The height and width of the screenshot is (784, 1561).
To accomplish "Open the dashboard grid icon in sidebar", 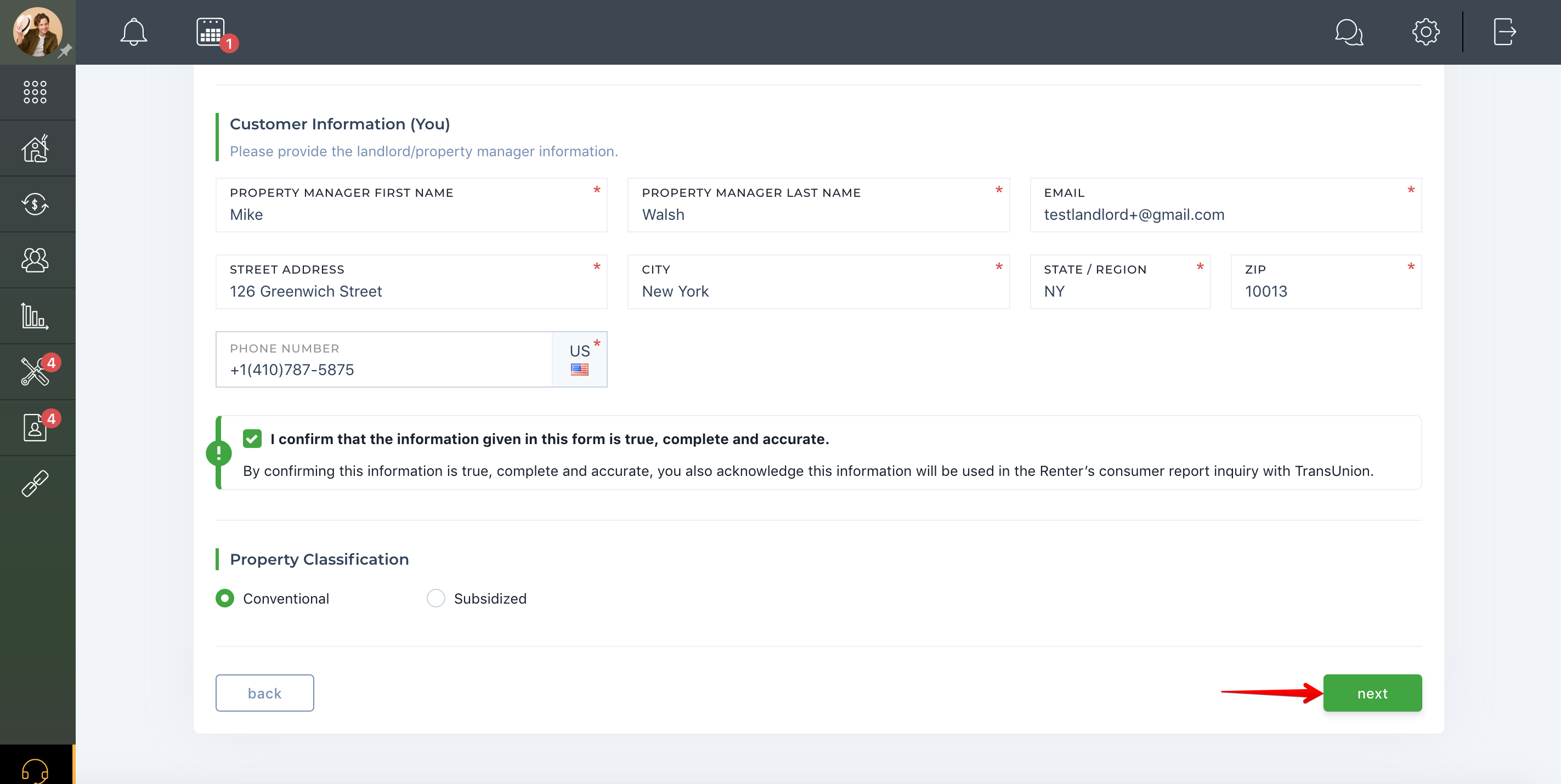I will 35,92.
